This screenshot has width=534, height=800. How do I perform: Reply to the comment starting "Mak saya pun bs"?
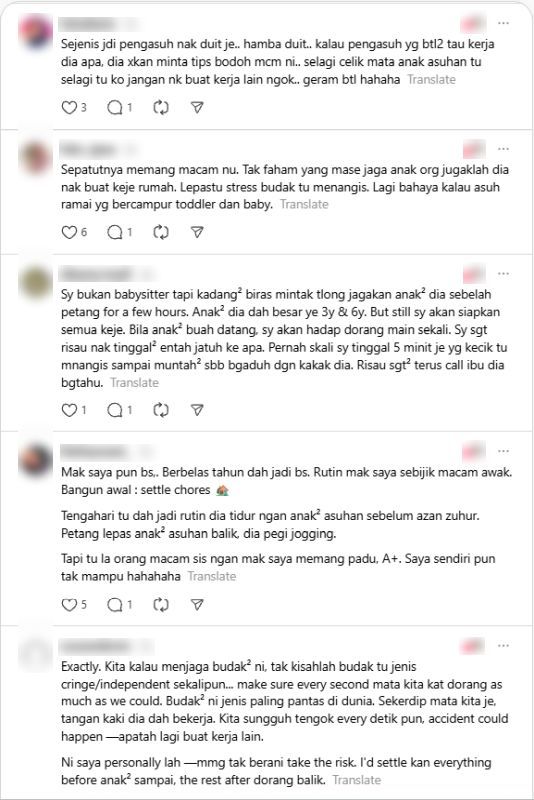point(115,605)
